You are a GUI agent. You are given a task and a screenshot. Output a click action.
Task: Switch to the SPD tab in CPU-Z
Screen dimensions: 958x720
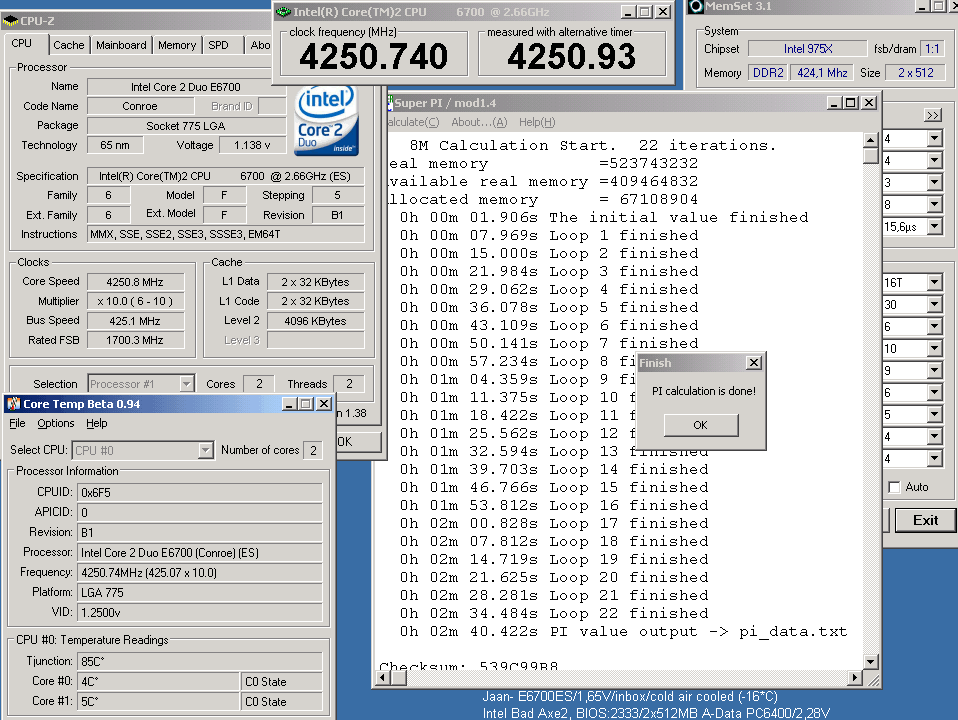pyautogui.click(x=218, y=45)
